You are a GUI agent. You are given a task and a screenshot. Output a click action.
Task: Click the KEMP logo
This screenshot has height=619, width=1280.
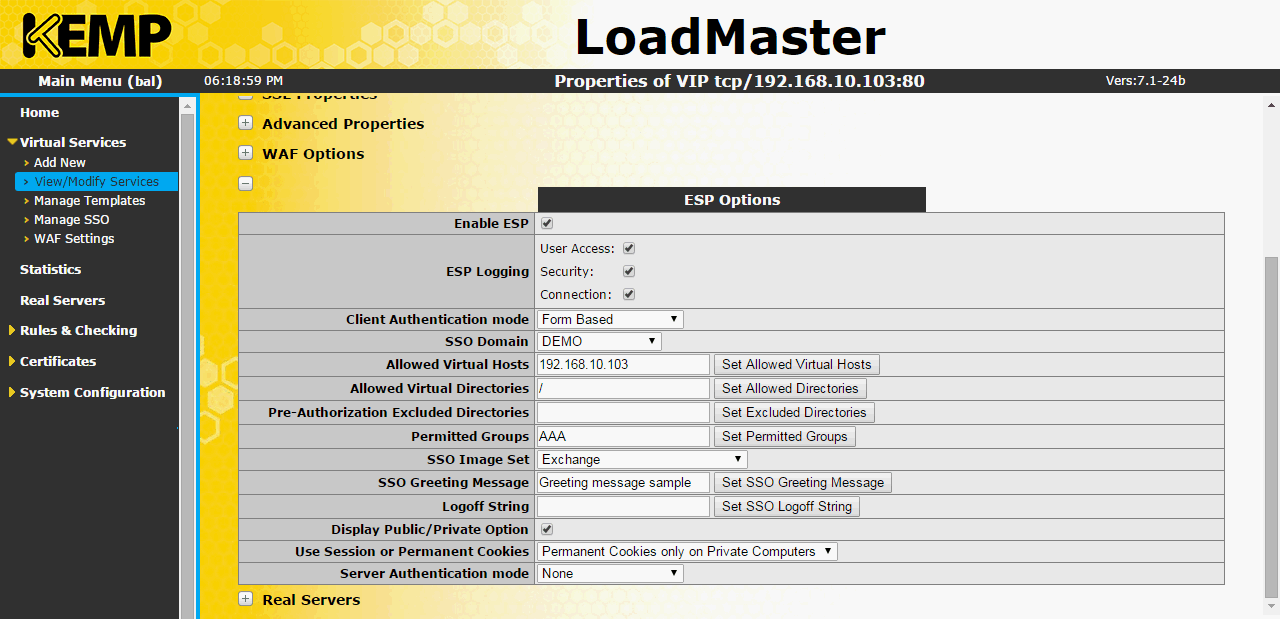pyautogui.click(x=96, y=35)
